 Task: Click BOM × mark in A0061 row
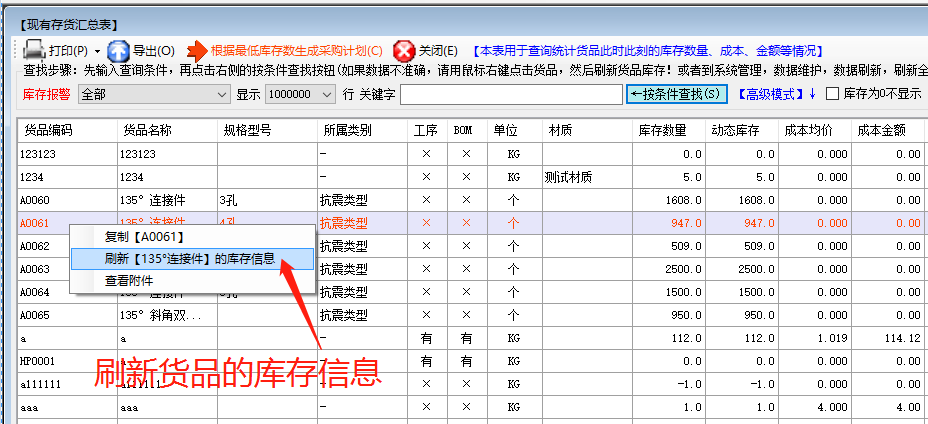466,223
